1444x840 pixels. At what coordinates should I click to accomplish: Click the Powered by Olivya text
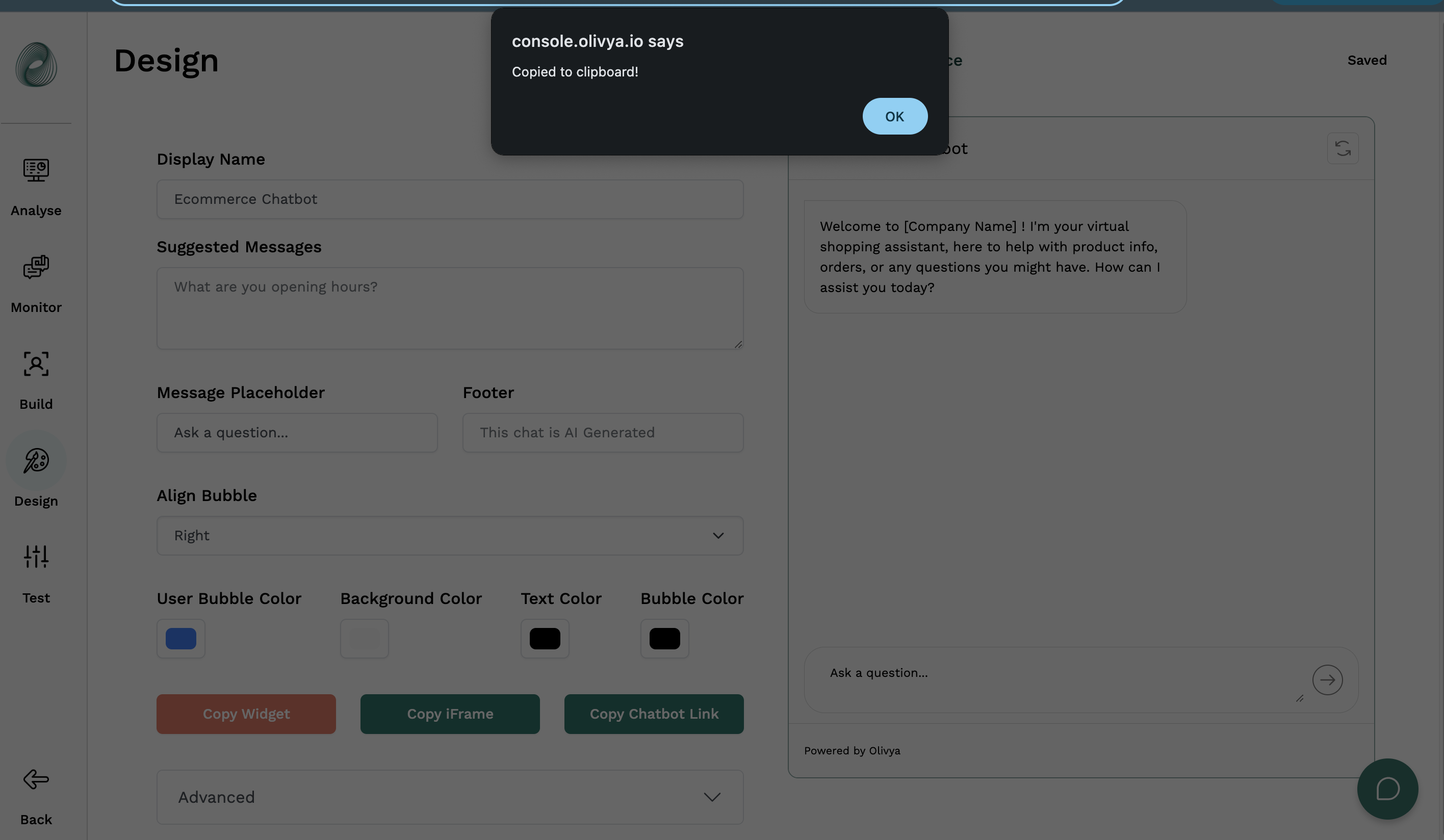coord(852,751)
